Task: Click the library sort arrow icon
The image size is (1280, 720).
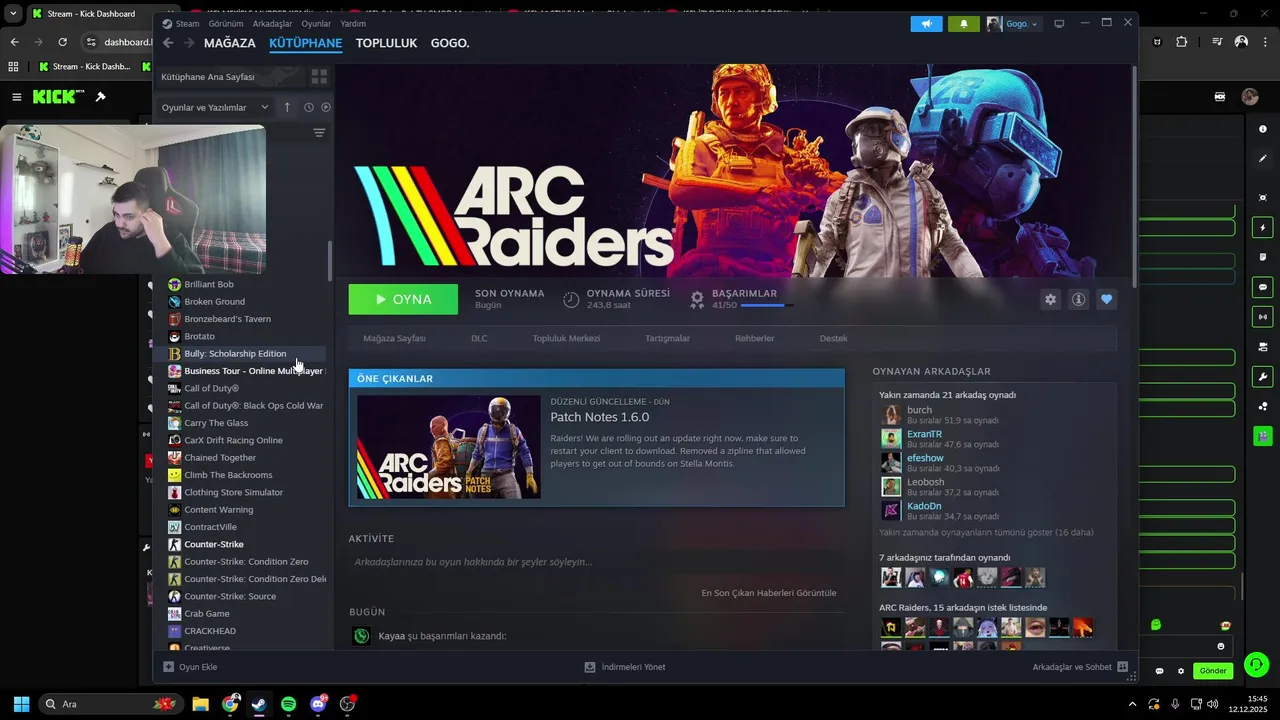Action: click(287, 107)
